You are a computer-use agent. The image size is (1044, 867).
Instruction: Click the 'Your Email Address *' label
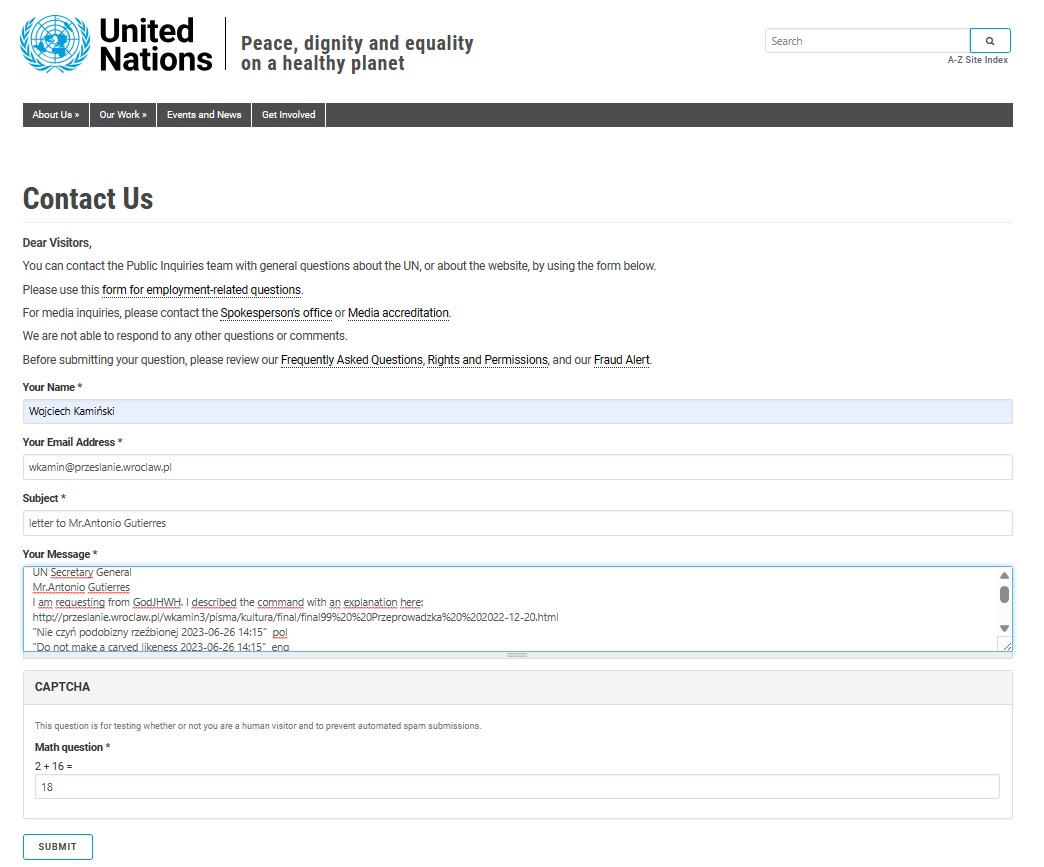click(x=73, y=442)
